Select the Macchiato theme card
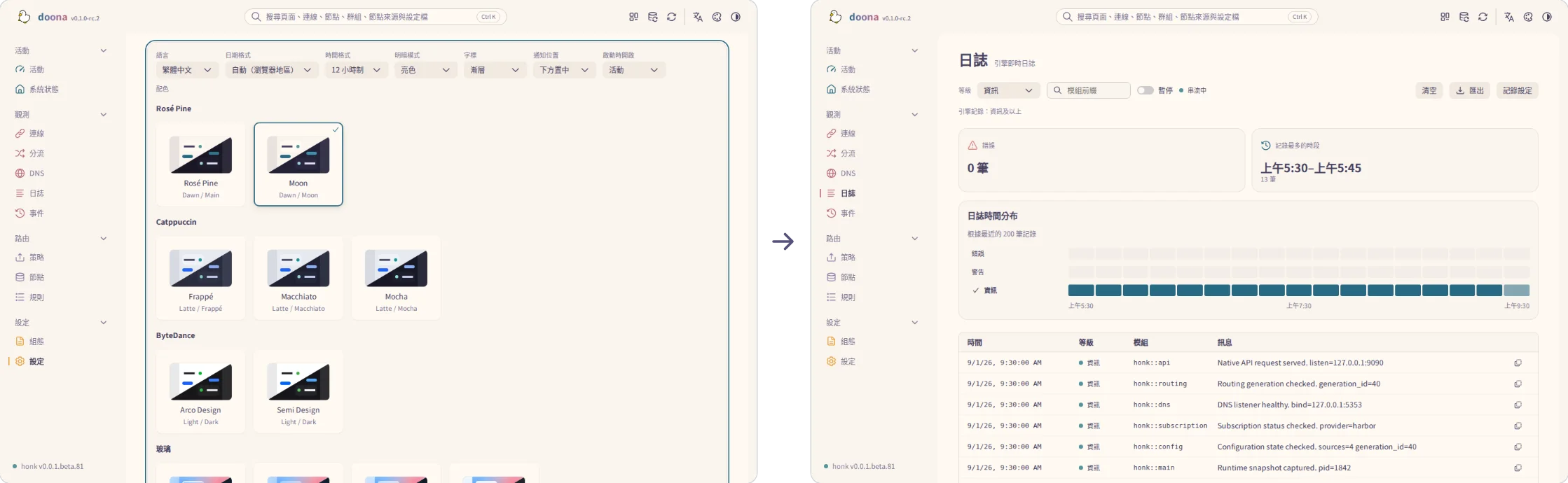The width and height of the screenshot is (1568, 483). tap(298, 278)
